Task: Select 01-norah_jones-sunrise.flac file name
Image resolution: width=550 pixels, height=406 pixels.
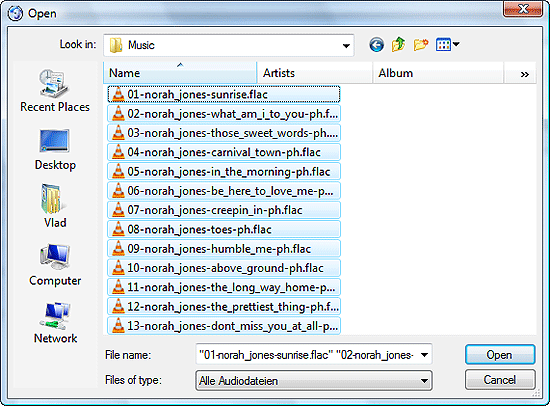Action: 197,94
